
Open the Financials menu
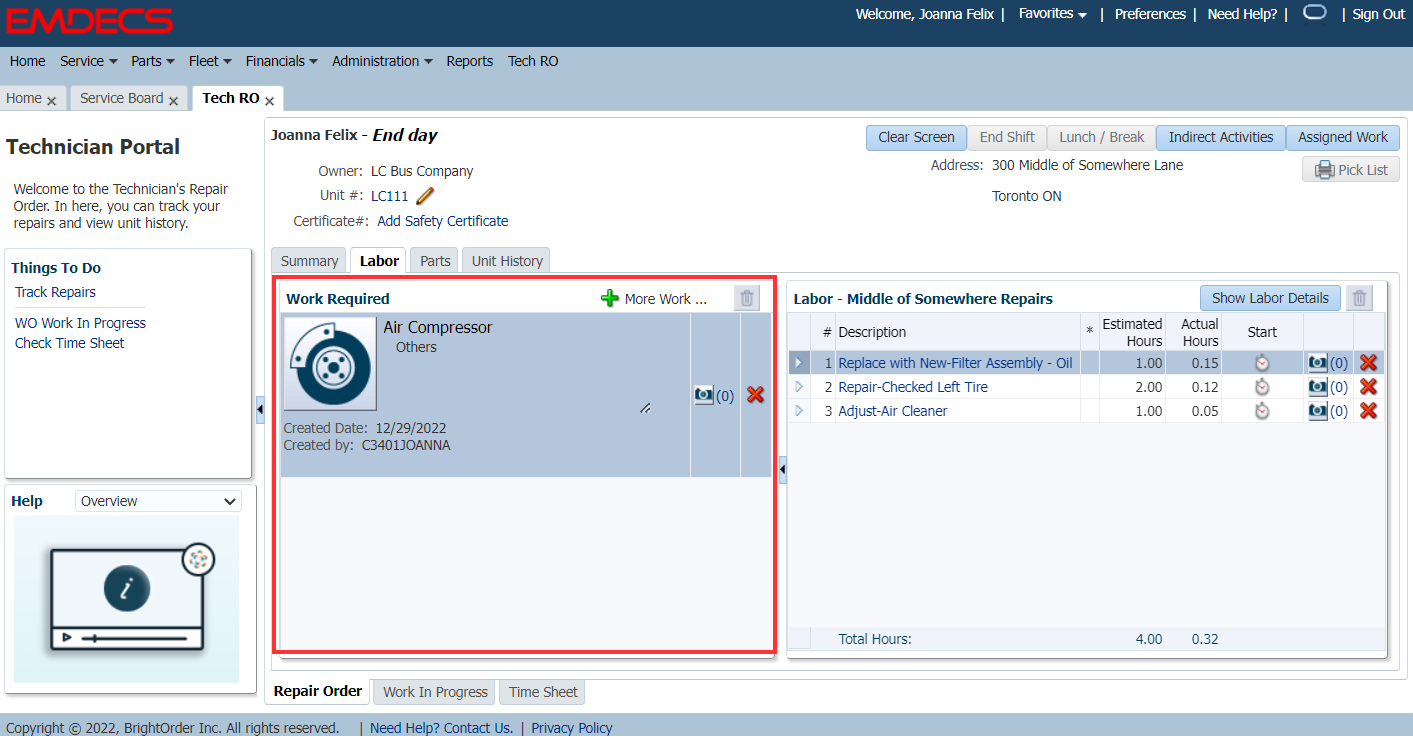pyautogui.click(x=281, y=61)
